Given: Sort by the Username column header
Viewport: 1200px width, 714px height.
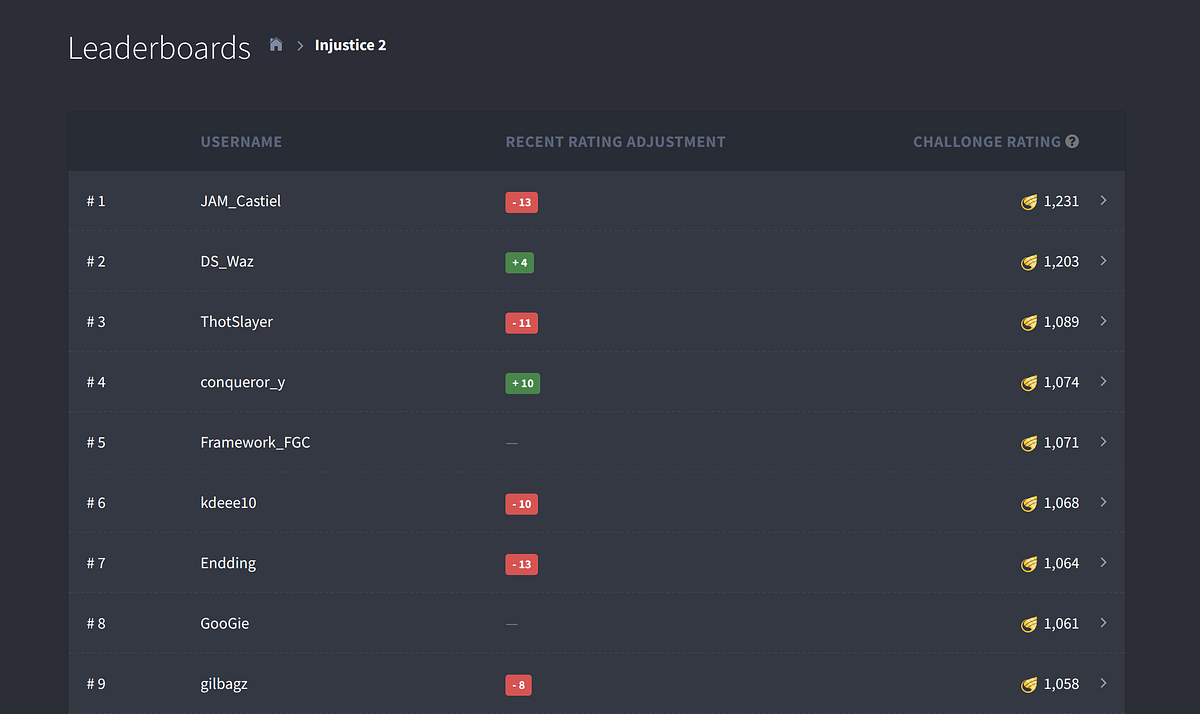Looking at the screenshot, I should click(241, 142).
